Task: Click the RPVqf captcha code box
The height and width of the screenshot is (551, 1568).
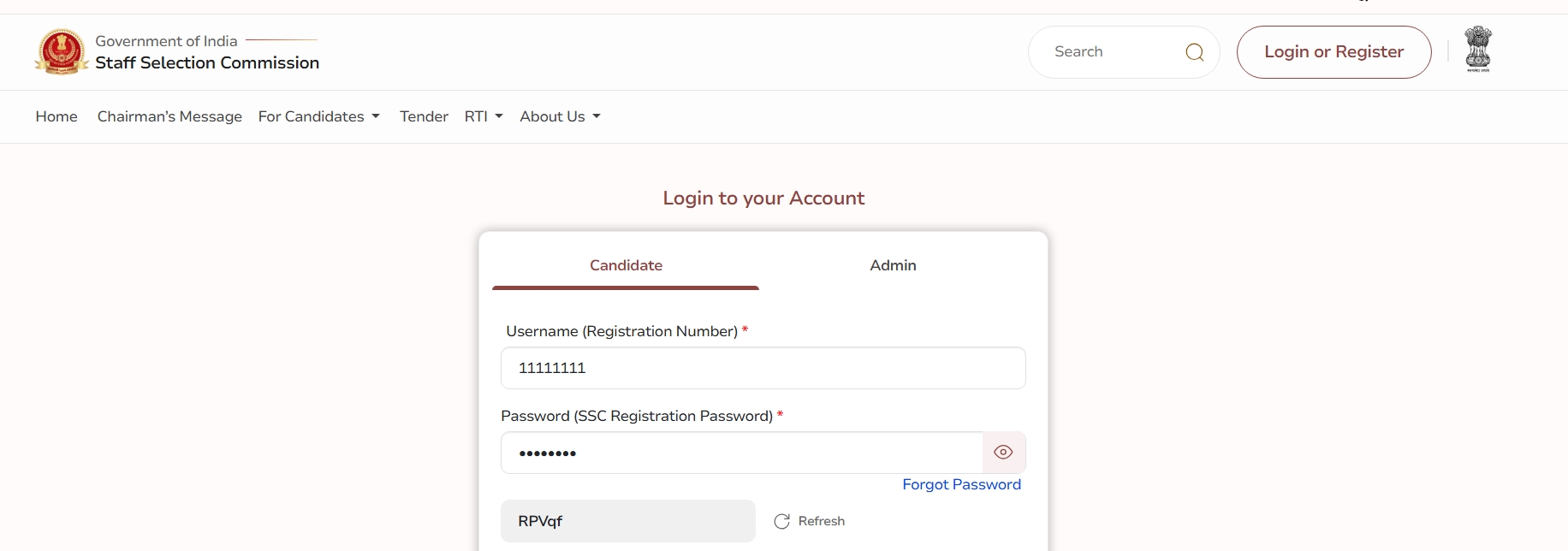Action: pos(627,521)
